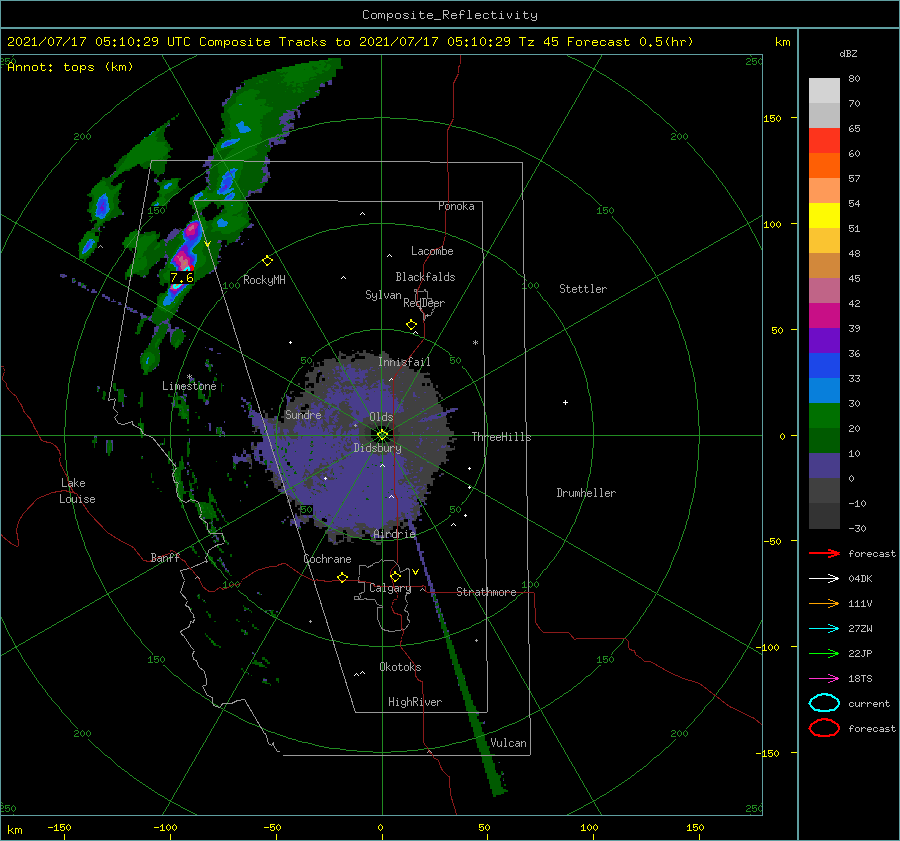Click the magenta 18TS track arrow
The image size is (900, 841).
pyautogui.click(x=824, y=679)
